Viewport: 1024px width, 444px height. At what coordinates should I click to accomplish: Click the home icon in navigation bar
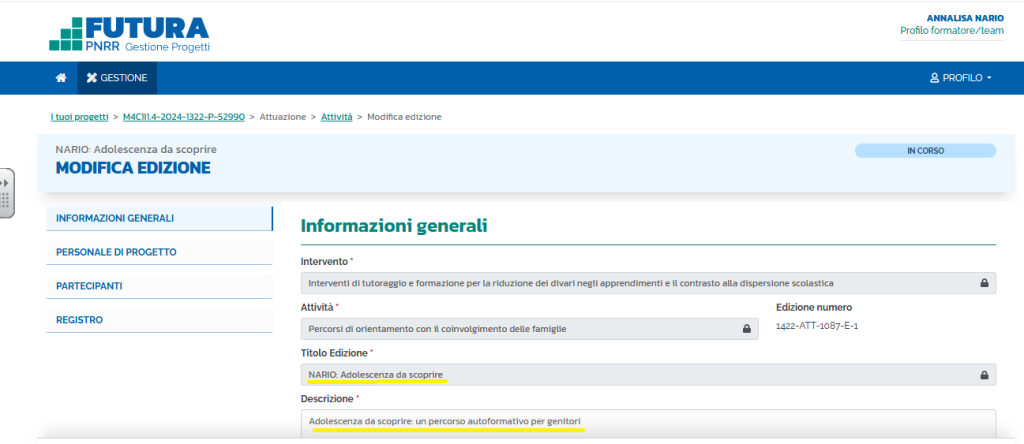(x=61, y=78)
